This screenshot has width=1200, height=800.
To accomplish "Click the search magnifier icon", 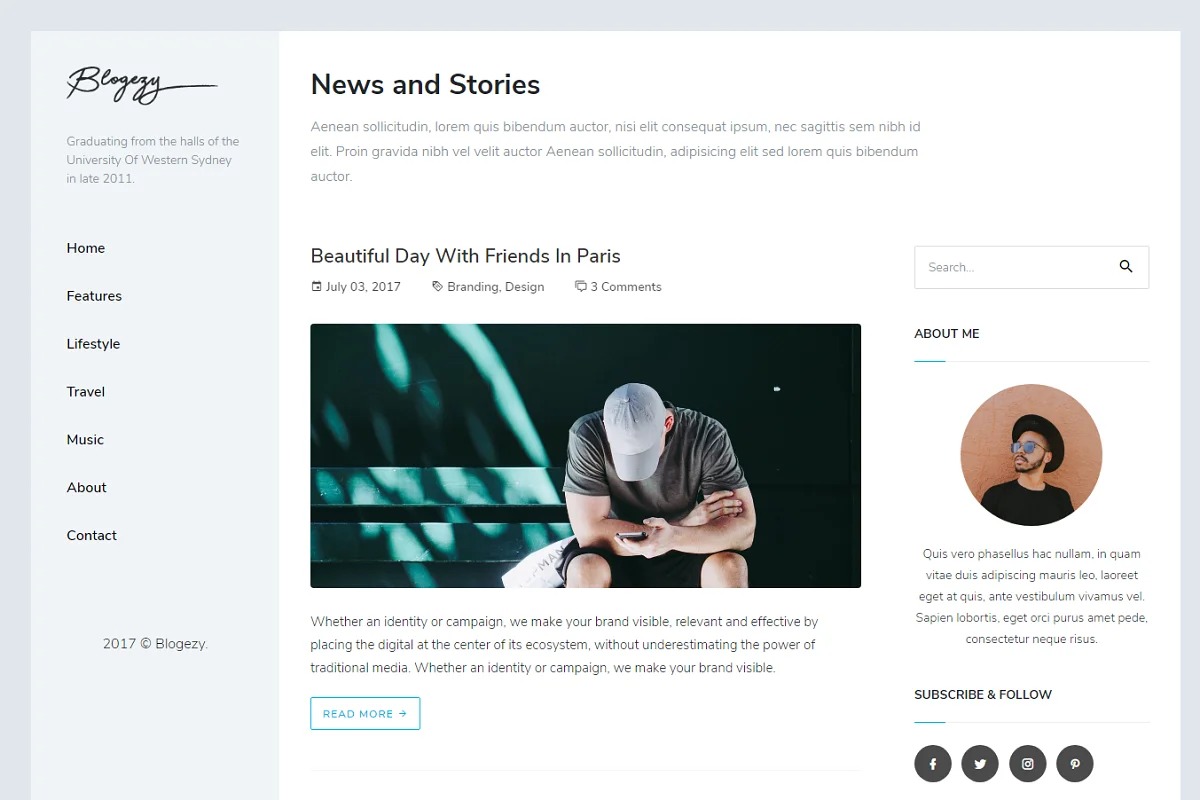I will [1126, 267].
